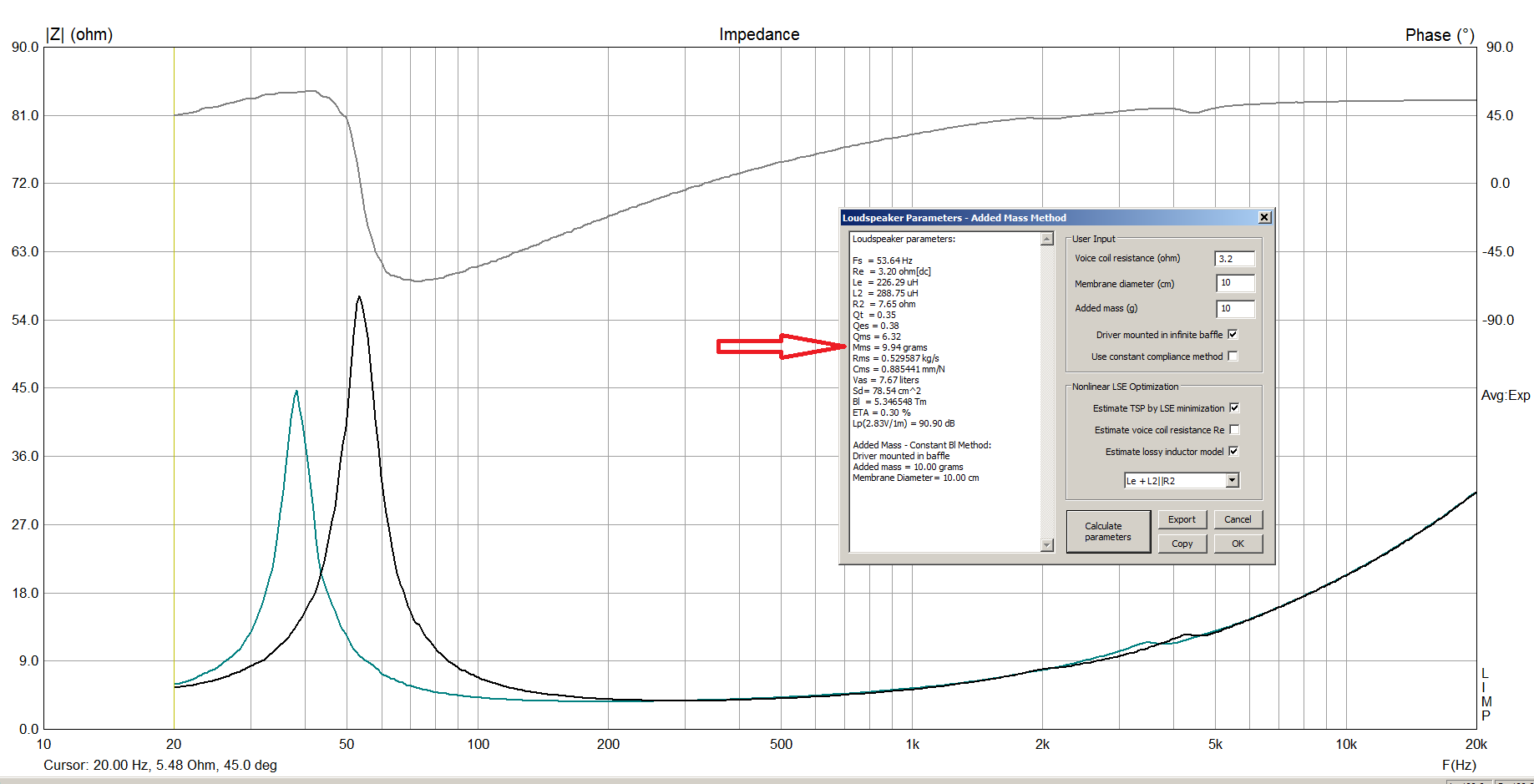Click the '1k' frequency axis tick label
Viewport: 1534px width, 784px height.
click(x=912, y=744)
